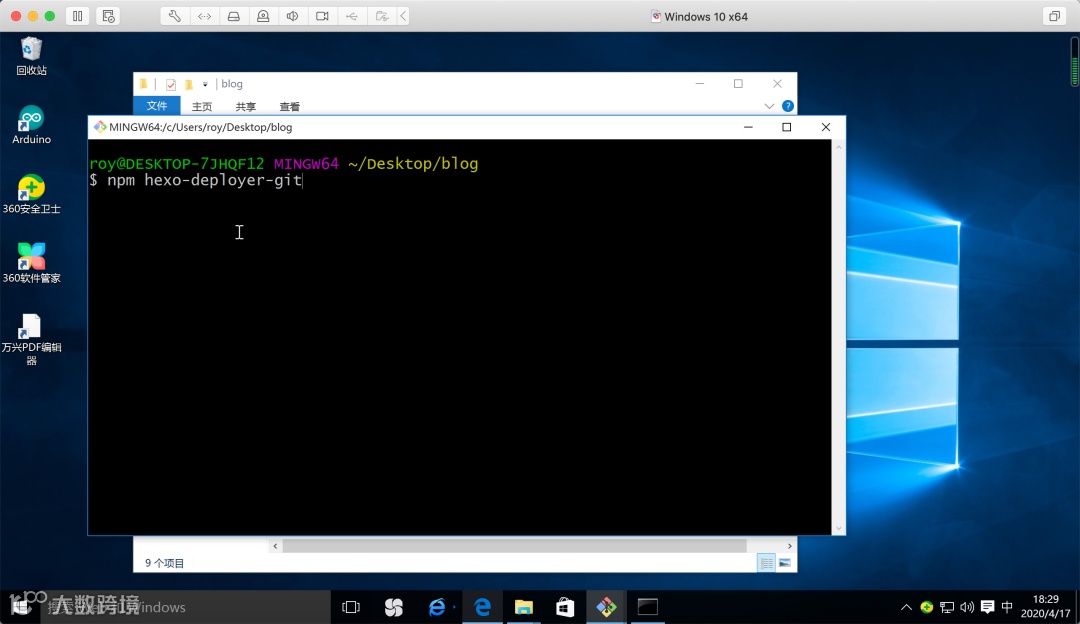Click the Explorer horizontal scrollbar right arrow
The image size is (1080, 624).
coord(789,546)
